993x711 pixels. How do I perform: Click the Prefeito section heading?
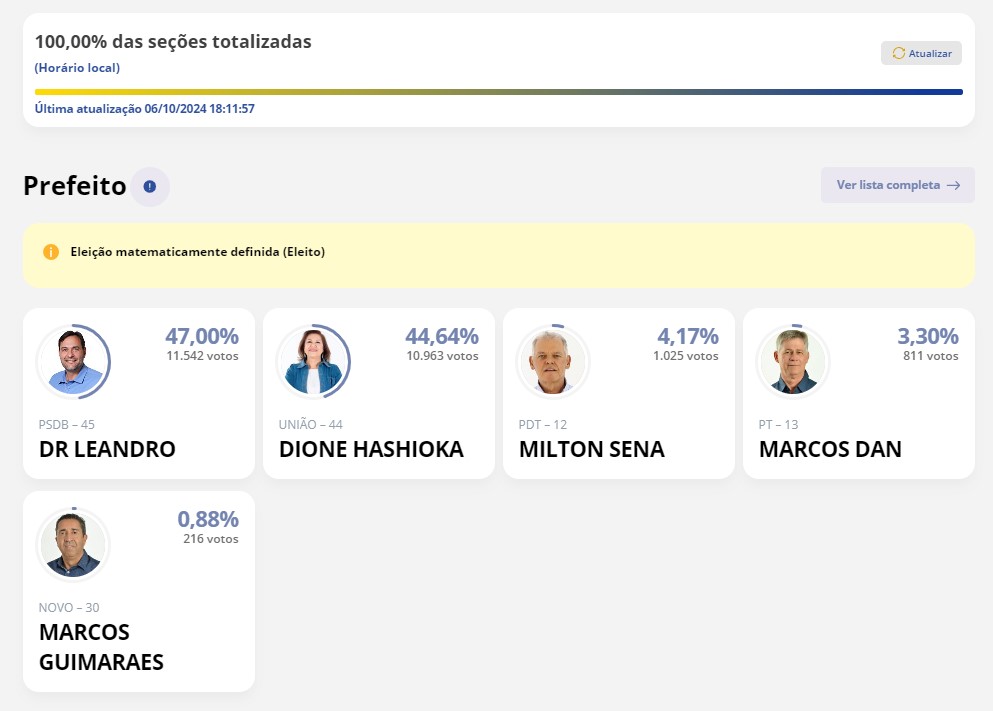75,186
